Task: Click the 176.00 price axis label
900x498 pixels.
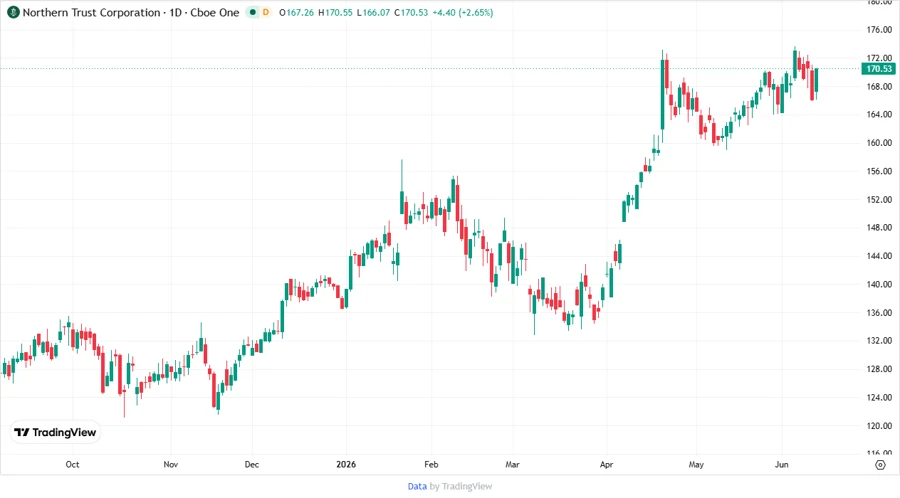Action: pos(879,30)
